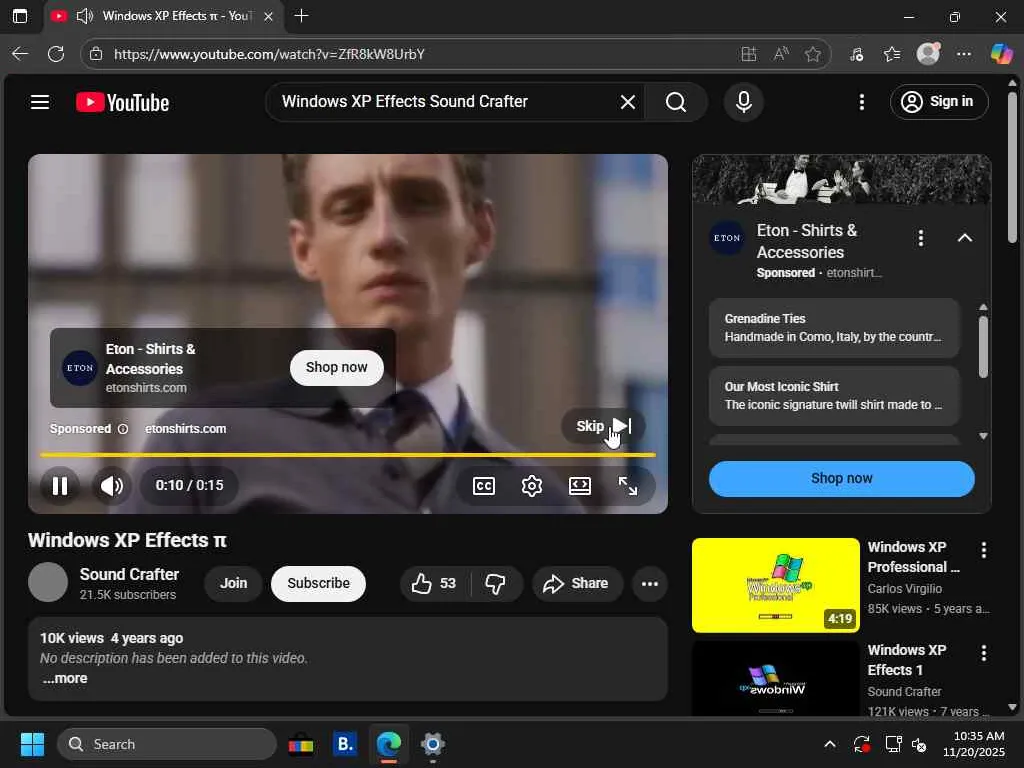Clear the search box with the X
The image size is (1024, 768).
(628, 102)
